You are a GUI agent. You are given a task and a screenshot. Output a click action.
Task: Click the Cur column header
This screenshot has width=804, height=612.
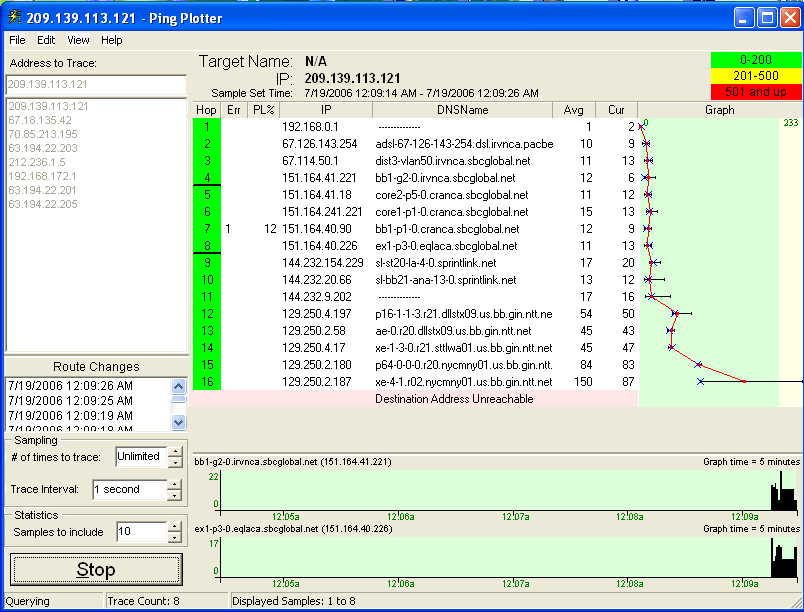coord(616,110)
